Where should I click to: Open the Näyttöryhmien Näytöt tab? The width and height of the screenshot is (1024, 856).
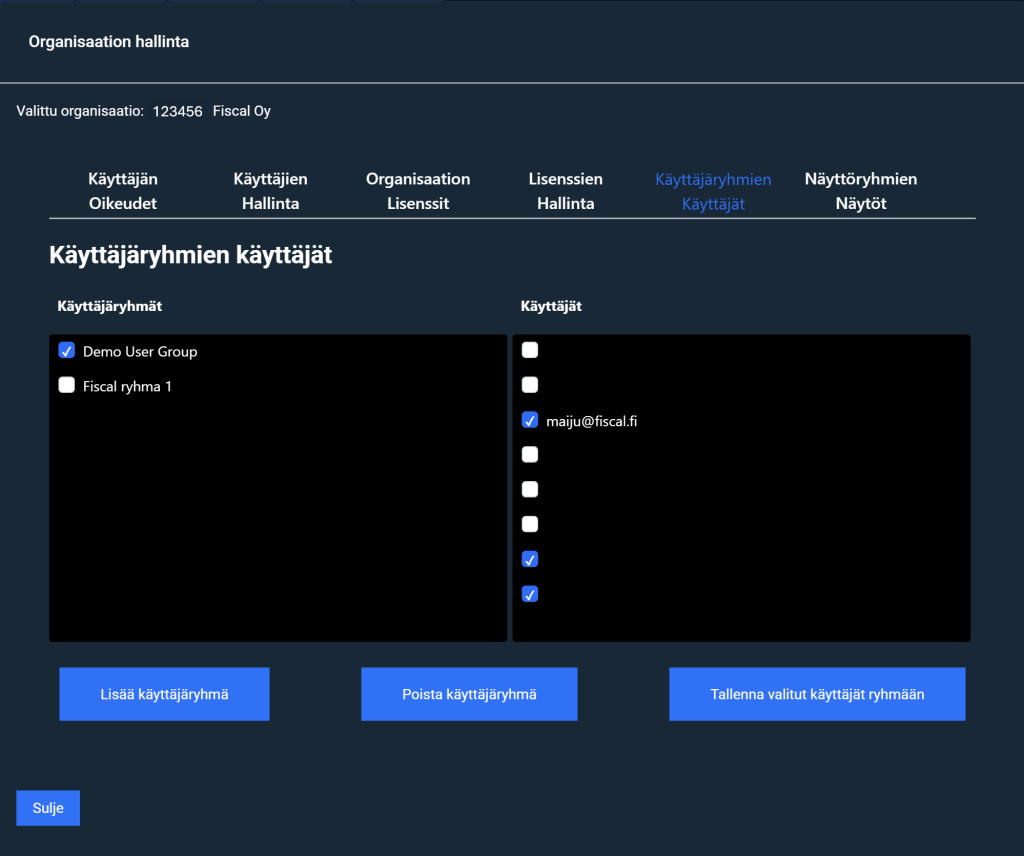tap(860, 191)
